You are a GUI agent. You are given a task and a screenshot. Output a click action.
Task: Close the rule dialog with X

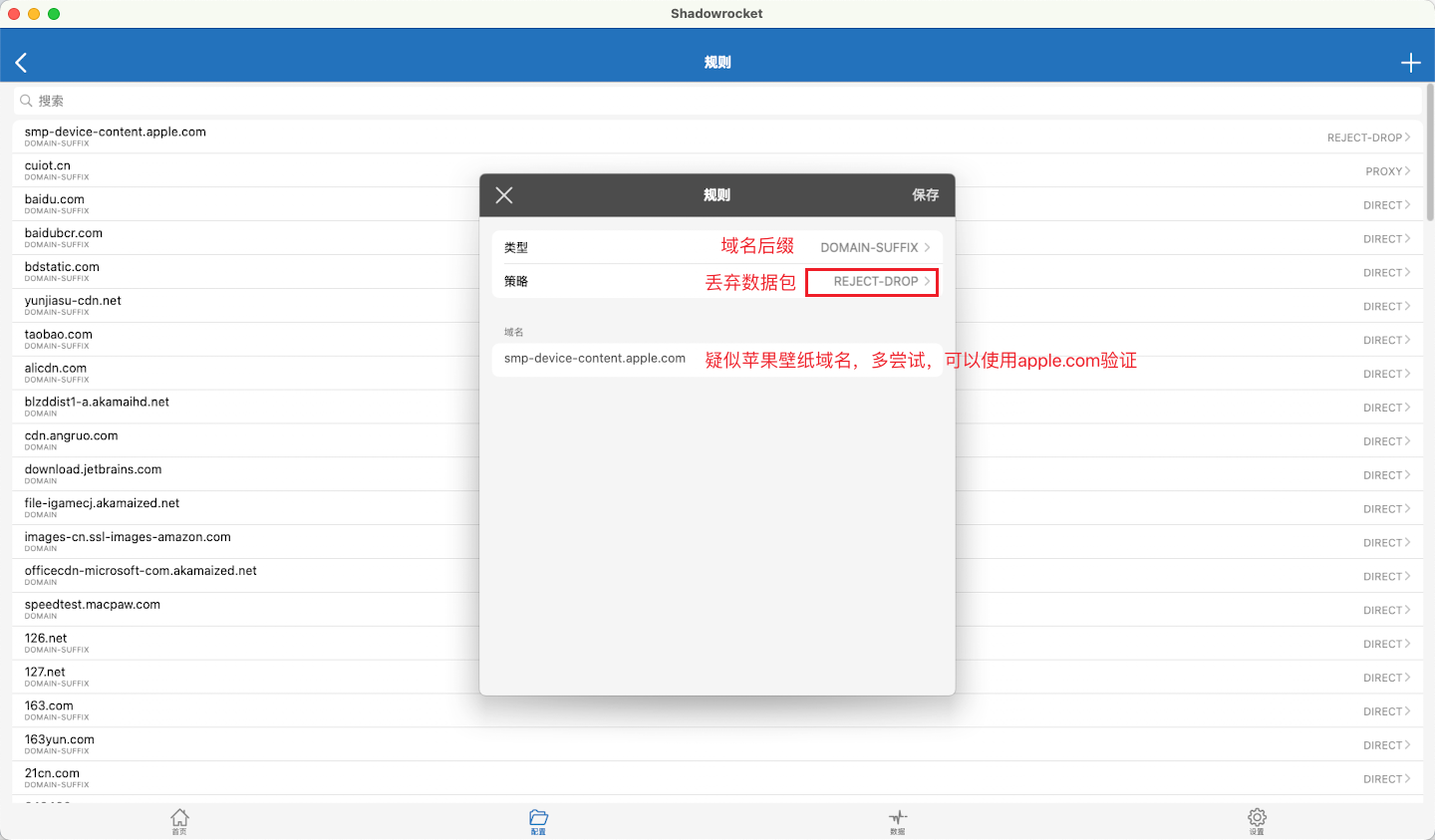pyautogui.click(x=504, y=195)
